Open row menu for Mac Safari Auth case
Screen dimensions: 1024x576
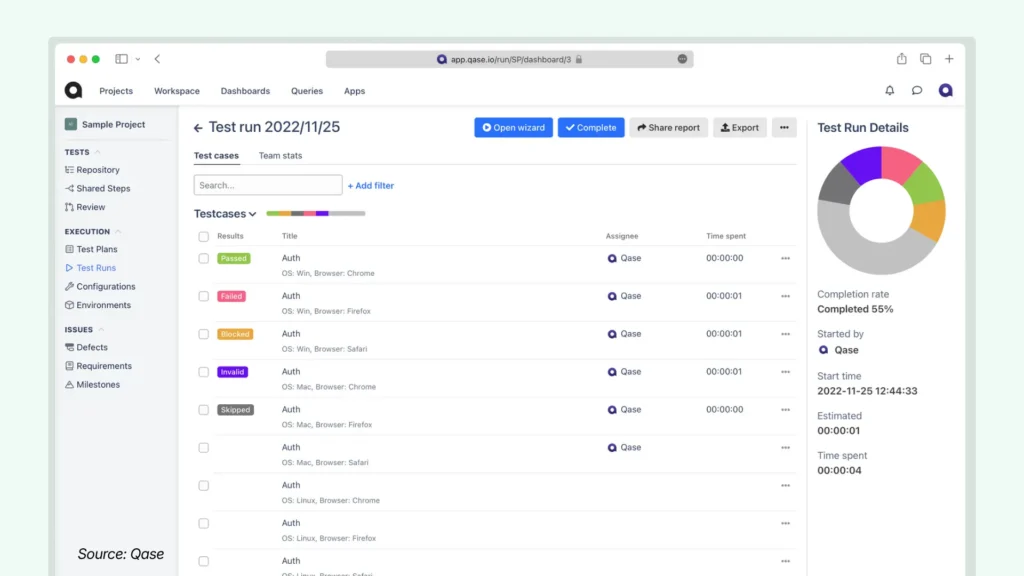point(785,447)
